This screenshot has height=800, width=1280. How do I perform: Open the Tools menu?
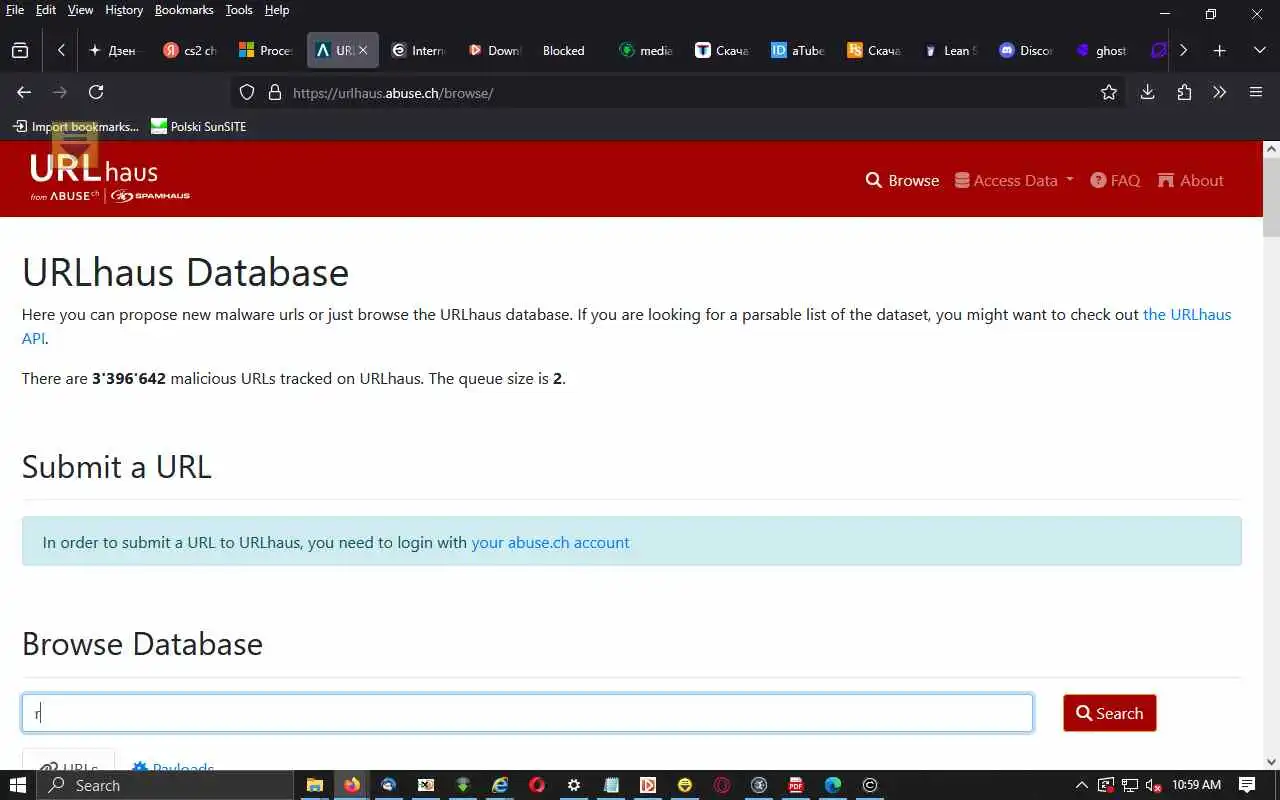point(239,10)
